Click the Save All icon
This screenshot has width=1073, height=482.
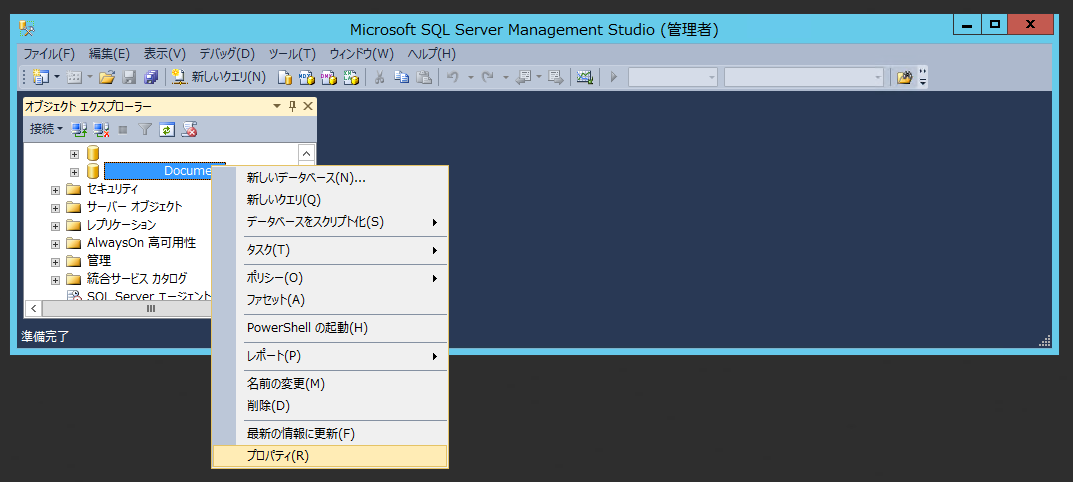tap(151, 77)
